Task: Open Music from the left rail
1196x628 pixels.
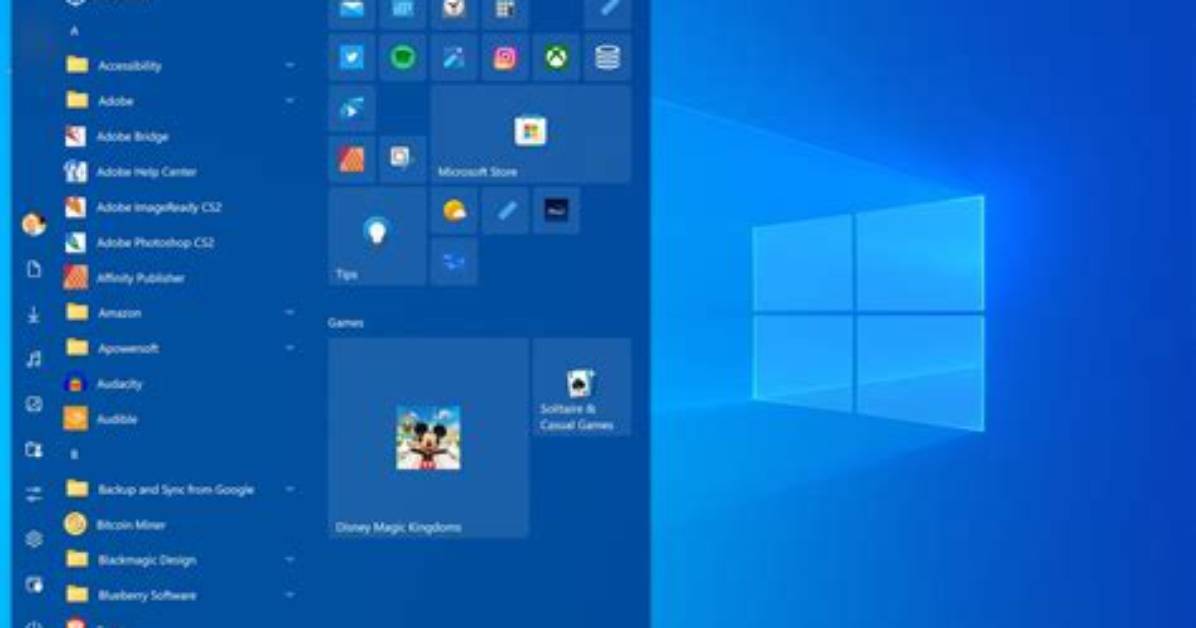Action: pyautogui.click(x=34, y=359)
